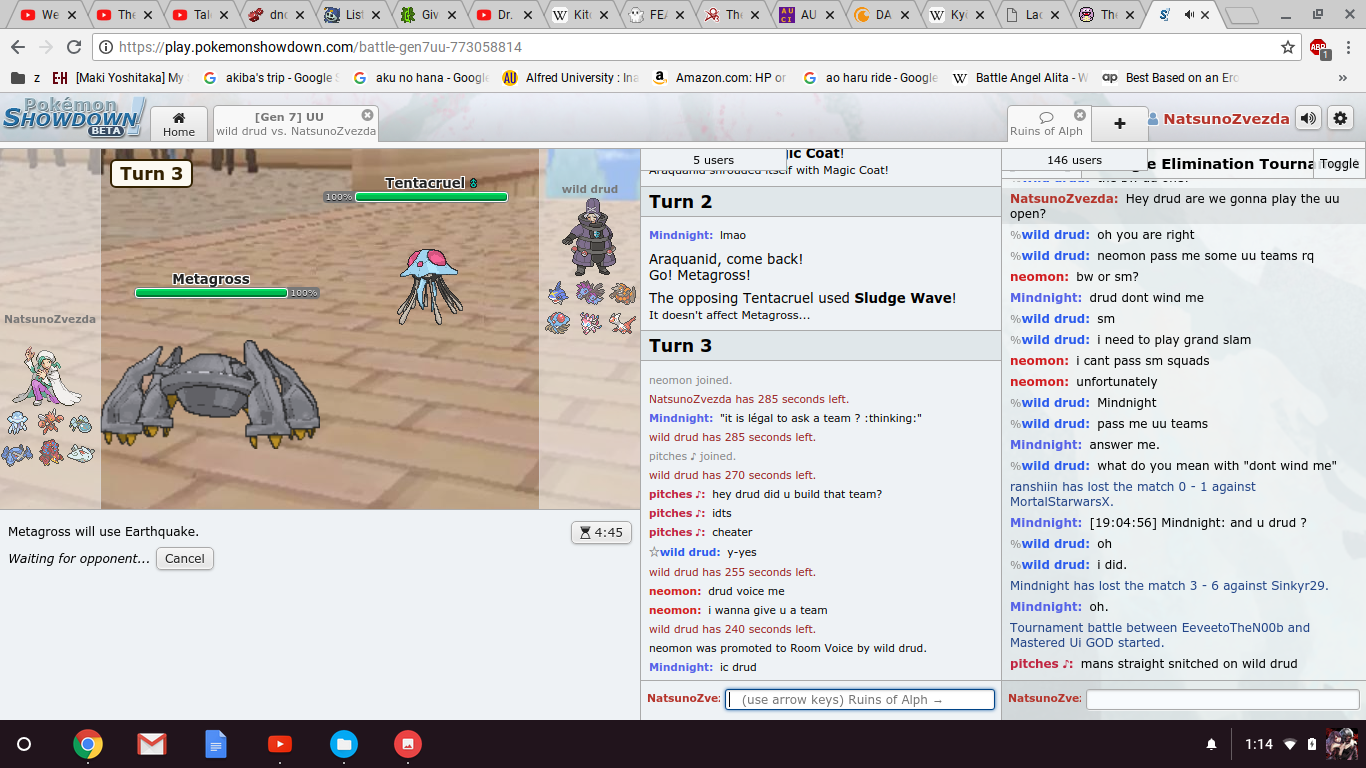Viewport: 1366px width, 768px height.
Task: Cancel the Earthquake move choice
Action: click(185, 559)
